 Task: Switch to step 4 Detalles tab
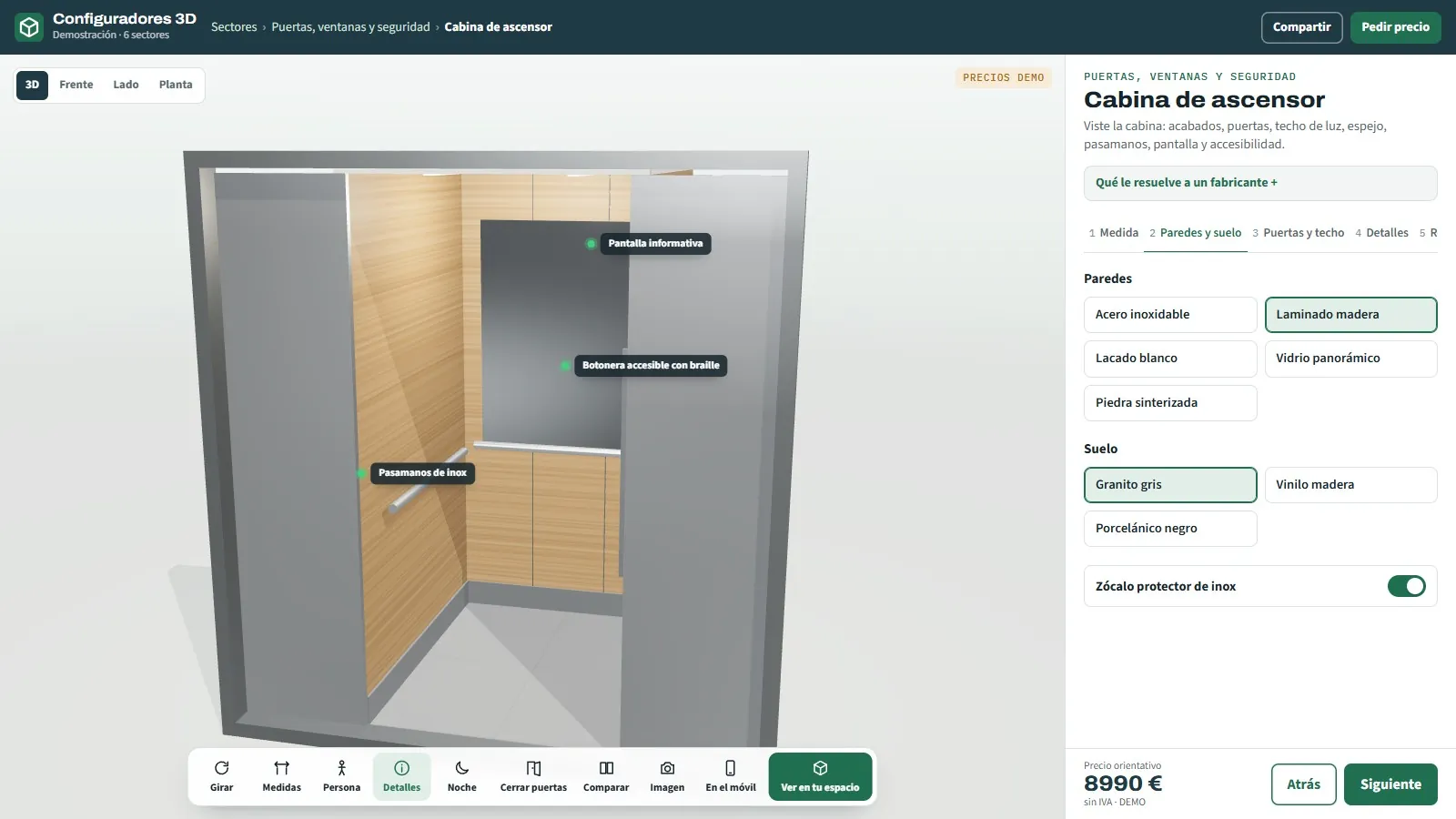tap(1381, 233)
